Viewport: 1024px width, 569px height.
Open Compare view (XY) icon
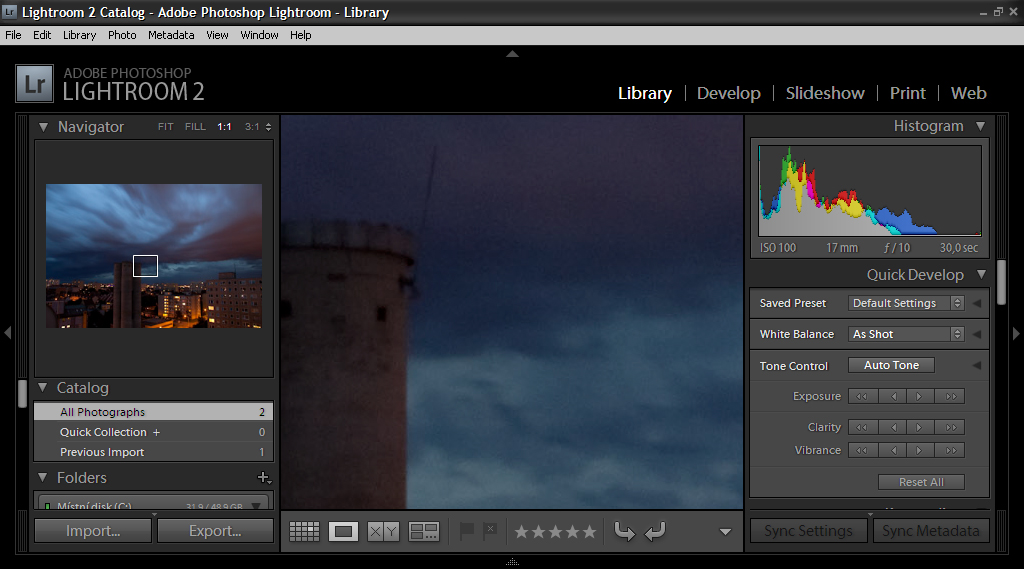[383, 532]
